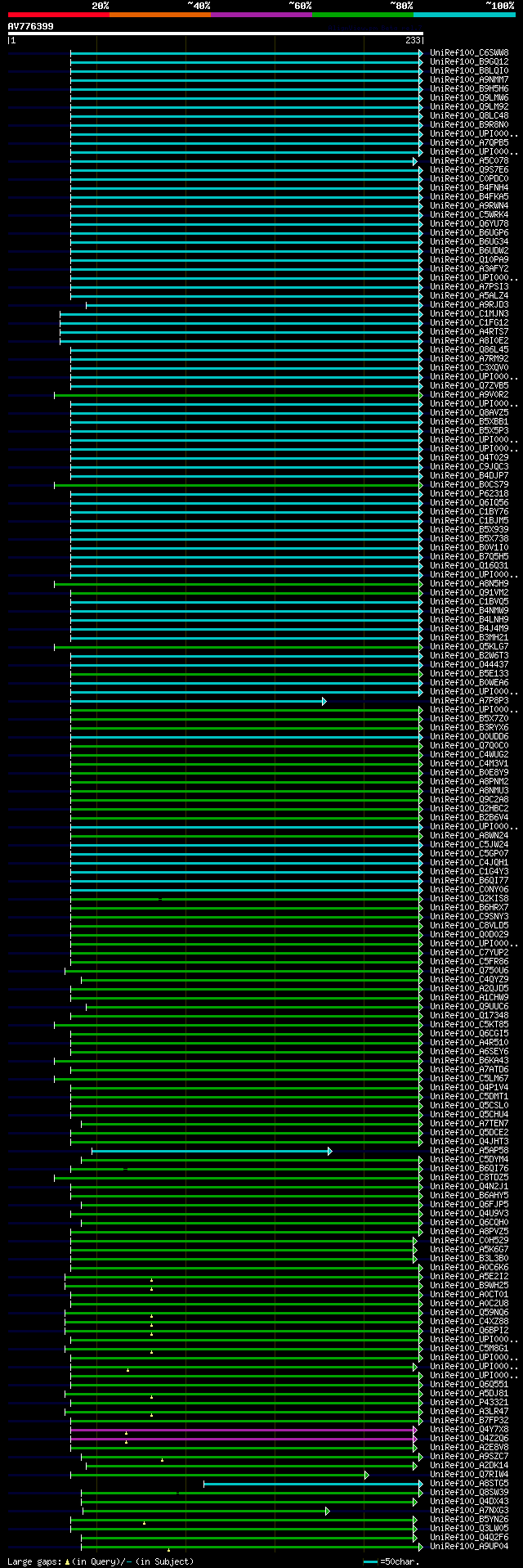Screen dimensions: 523x1568
Task: Click the magenta alignment bar for UniRef100_Q4Z2Q6
Action: [243, 1439]
